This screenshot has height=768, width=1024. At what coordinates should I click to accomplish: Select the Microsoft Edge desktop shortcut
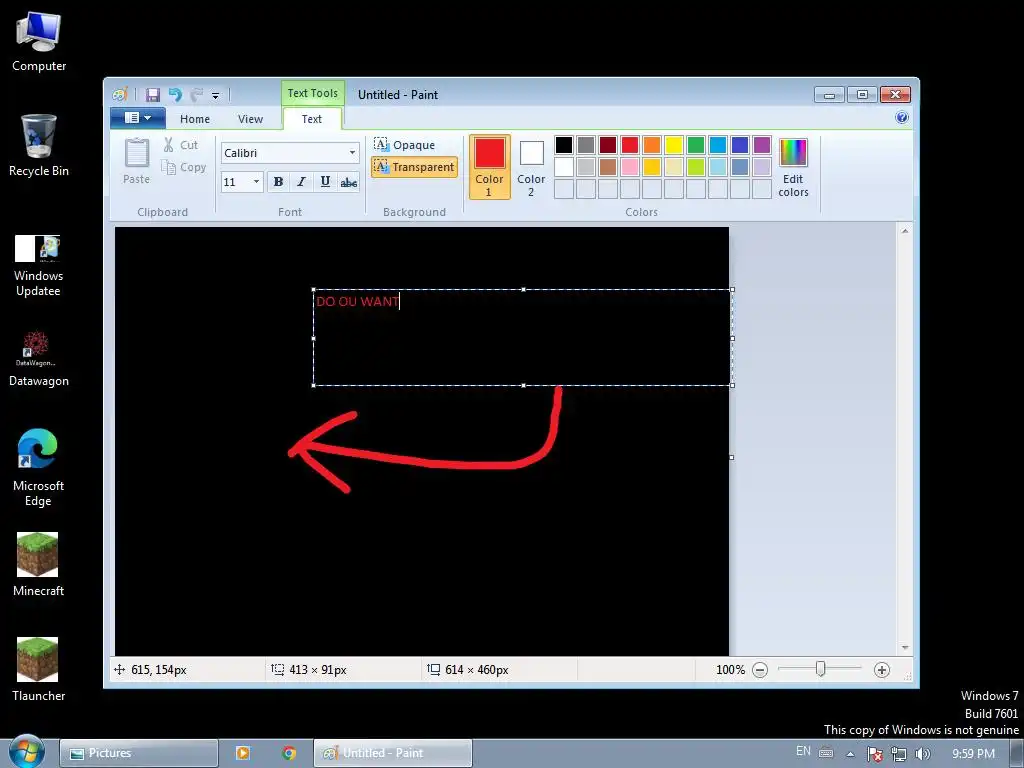pyautogui.click(x=38, y=468)
